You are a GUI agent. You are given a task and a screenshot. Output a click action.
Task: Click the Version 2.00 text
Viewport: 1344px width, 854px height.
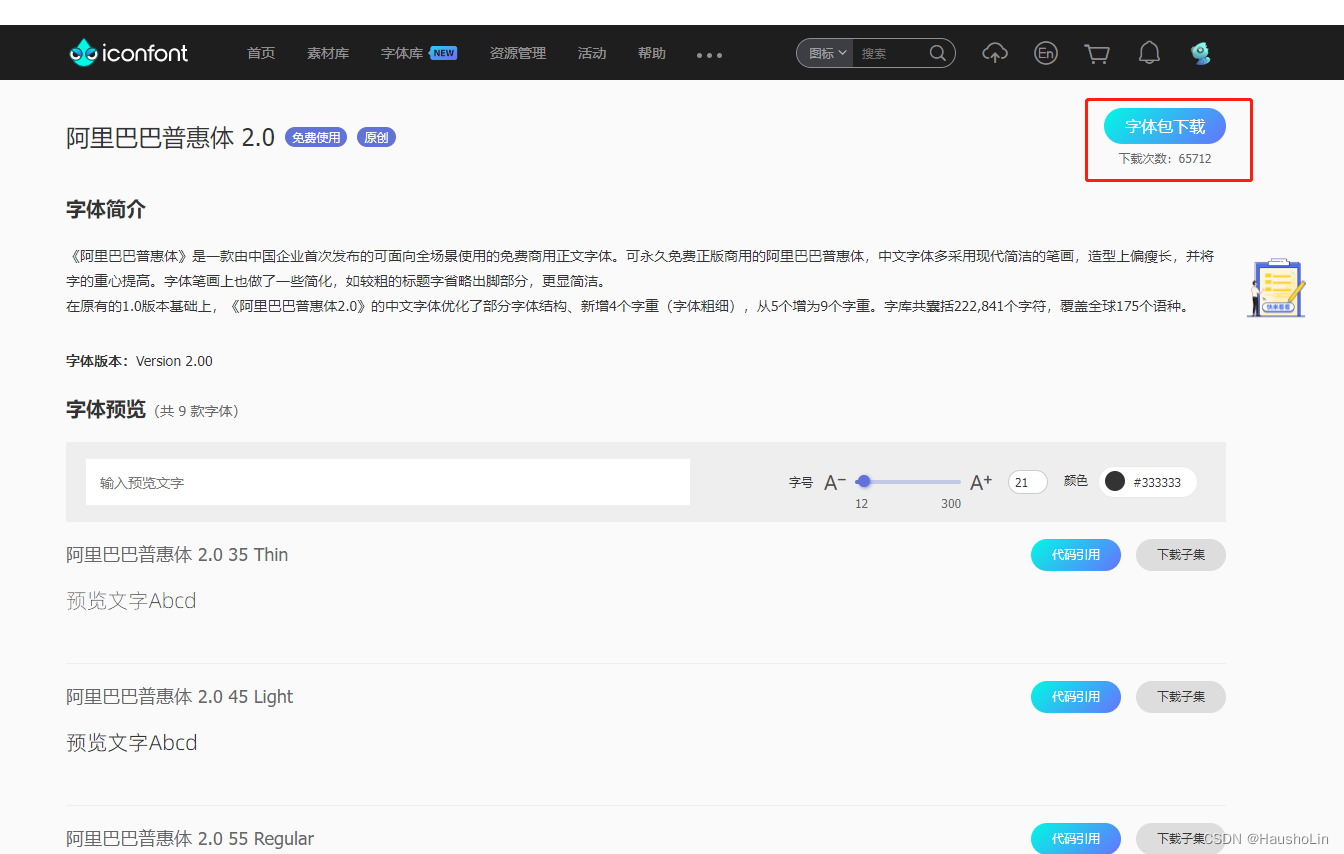(x=174, y=361)
